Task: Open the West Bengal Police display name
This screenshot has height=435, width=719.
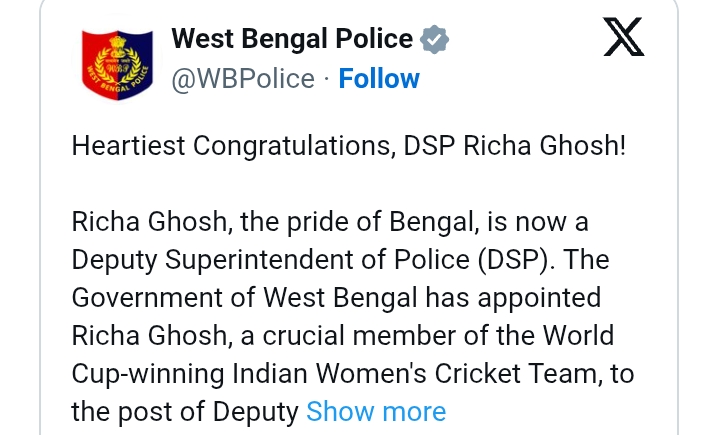Action: pos(292,39)
